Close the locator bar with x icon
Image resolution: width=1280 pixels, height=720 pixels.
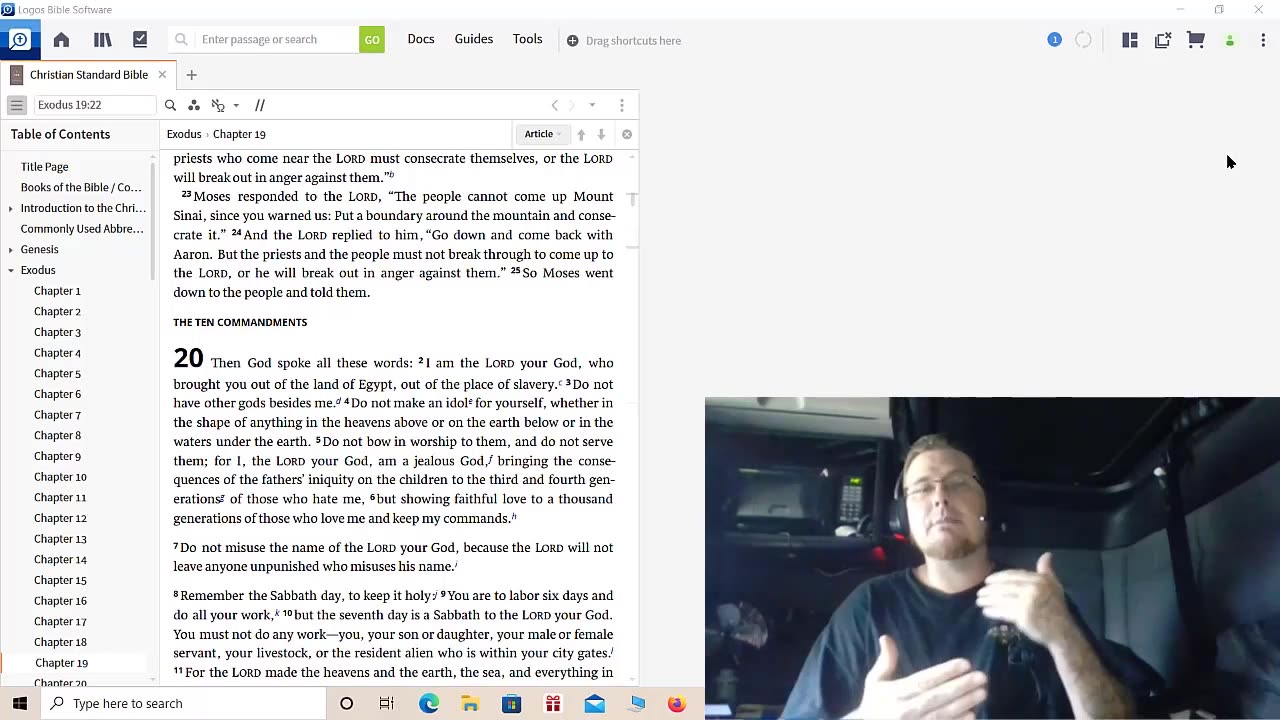627,134
